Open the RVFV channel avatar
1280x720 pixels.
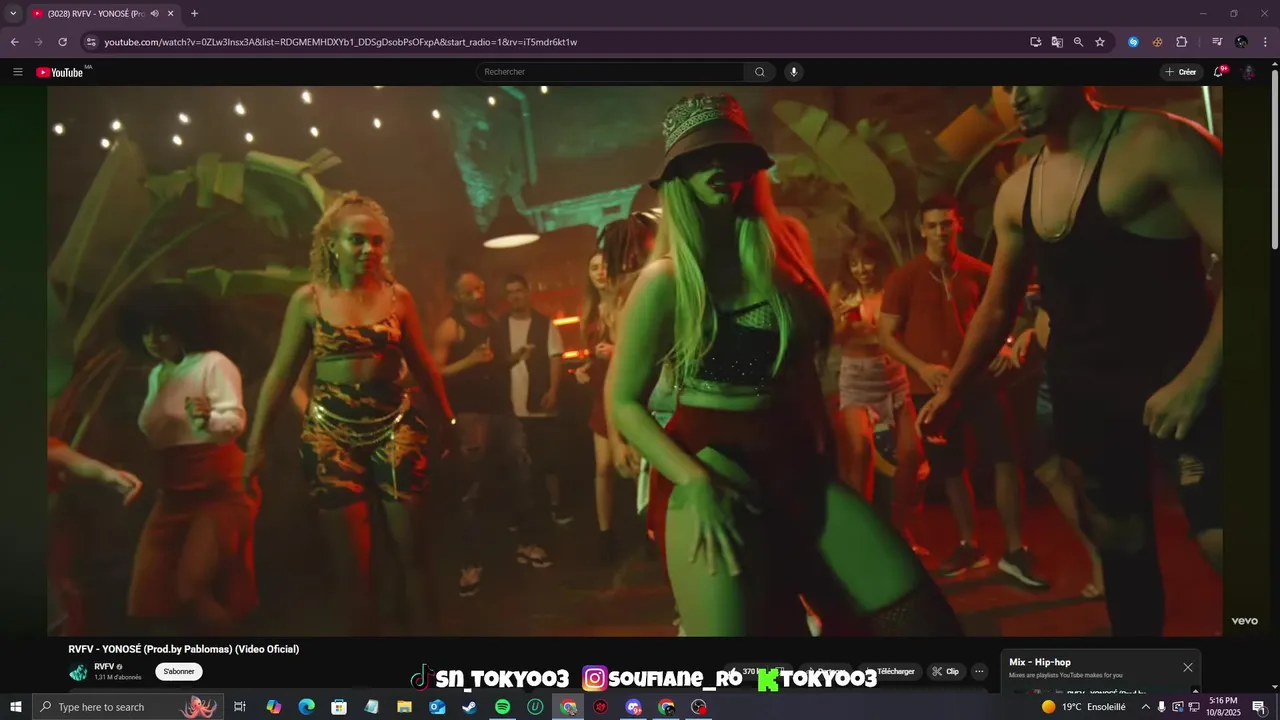(x=78, y=672)
